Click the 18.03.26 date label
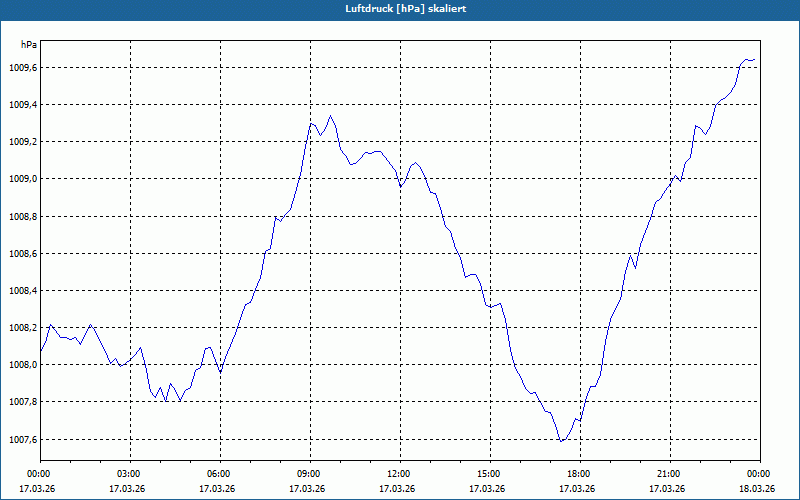 coord(757,489)
